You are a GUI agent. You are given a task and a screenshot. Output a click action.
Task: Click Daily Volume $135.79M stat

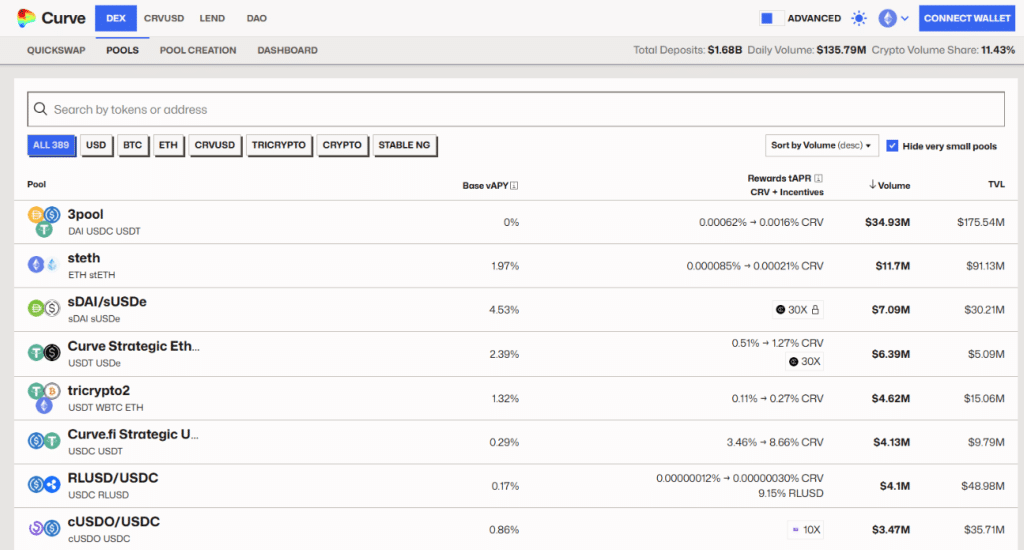coord(807,50)
